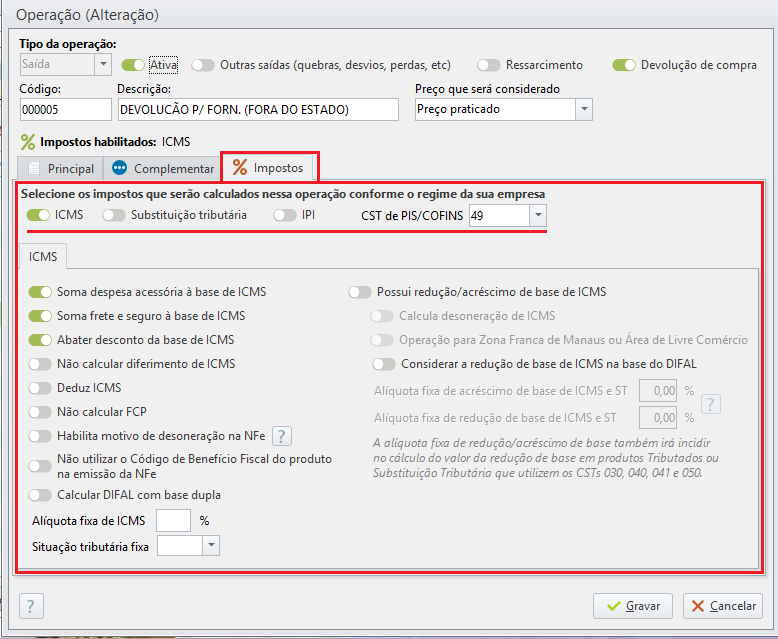Toggle Abater desconto da base de ICMS
This screenshot has height=639, width=778.
pos(40,340)
